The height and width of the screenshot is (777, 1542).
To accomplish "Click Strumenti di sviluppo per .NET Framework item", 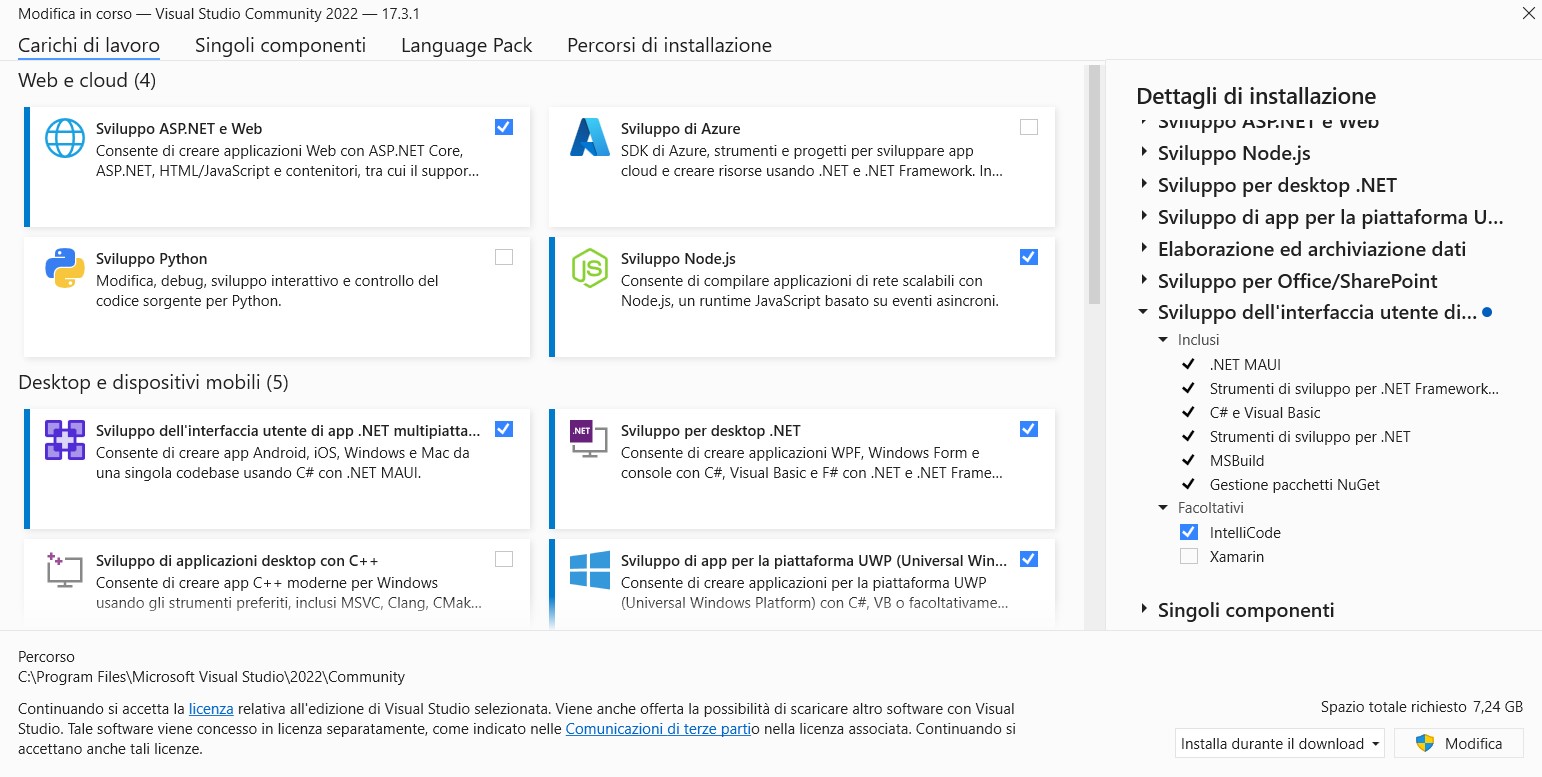I will point(1354,388).
